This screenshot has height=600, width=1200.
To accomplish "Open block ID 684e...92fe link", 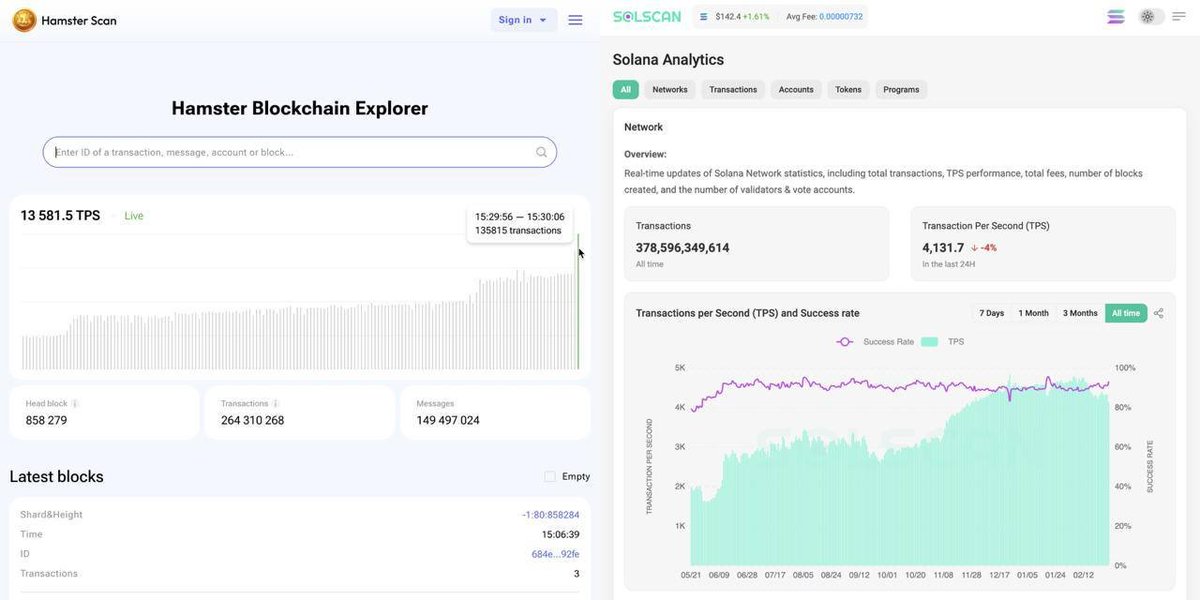I will (555, 554).
